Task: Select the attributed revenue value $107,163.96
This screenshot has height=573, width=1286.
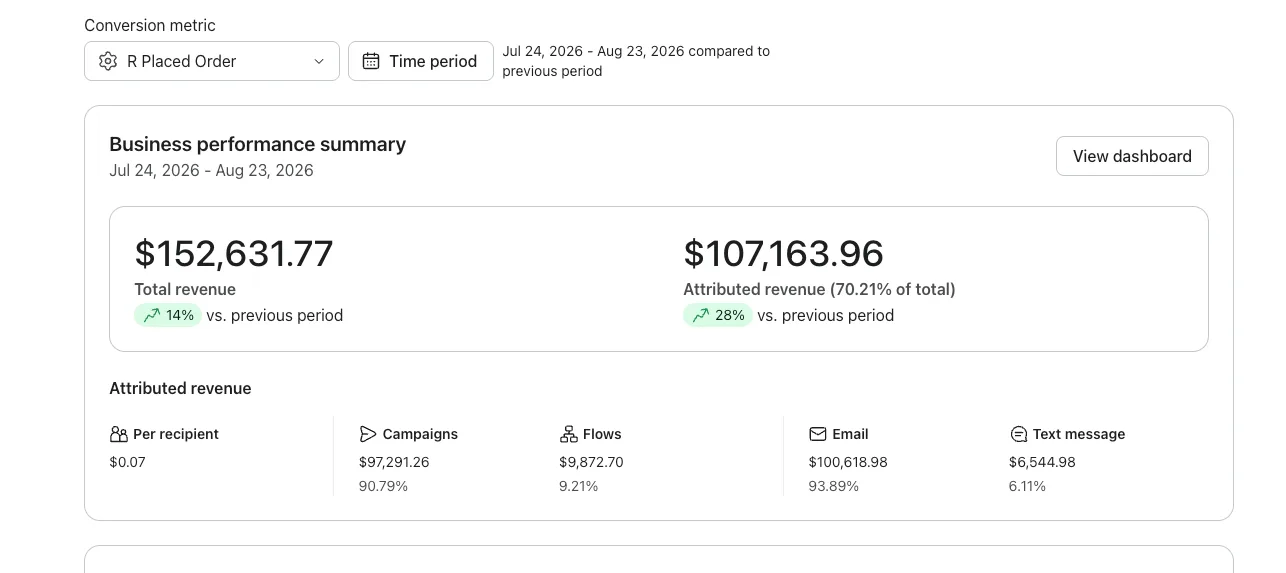Action: tap(783, 254)
